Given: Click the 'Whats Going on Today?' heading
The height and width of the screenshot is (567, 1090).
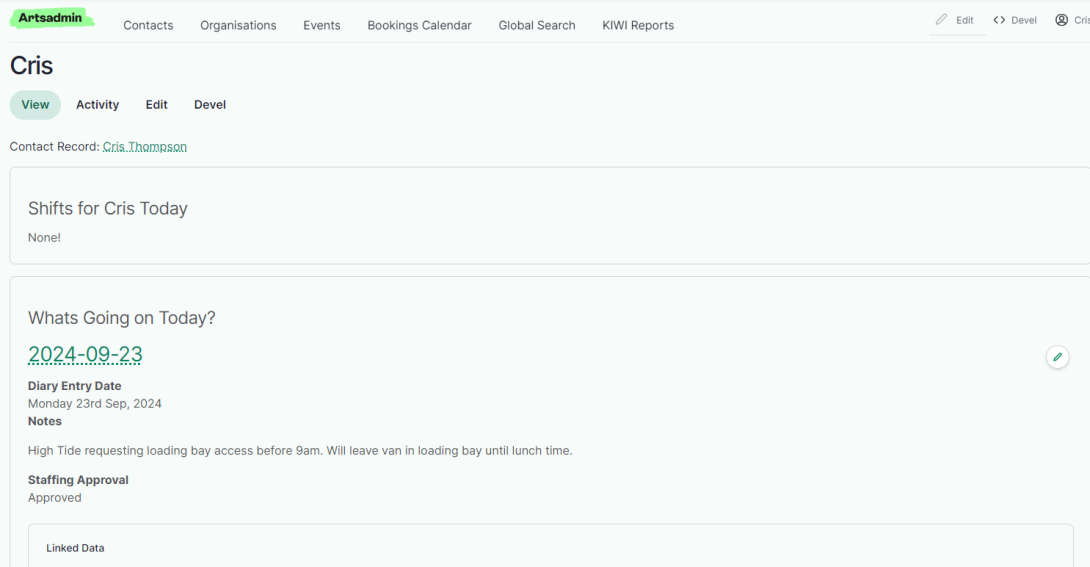Looking at the screenshot, I should [x=122, y=318].
